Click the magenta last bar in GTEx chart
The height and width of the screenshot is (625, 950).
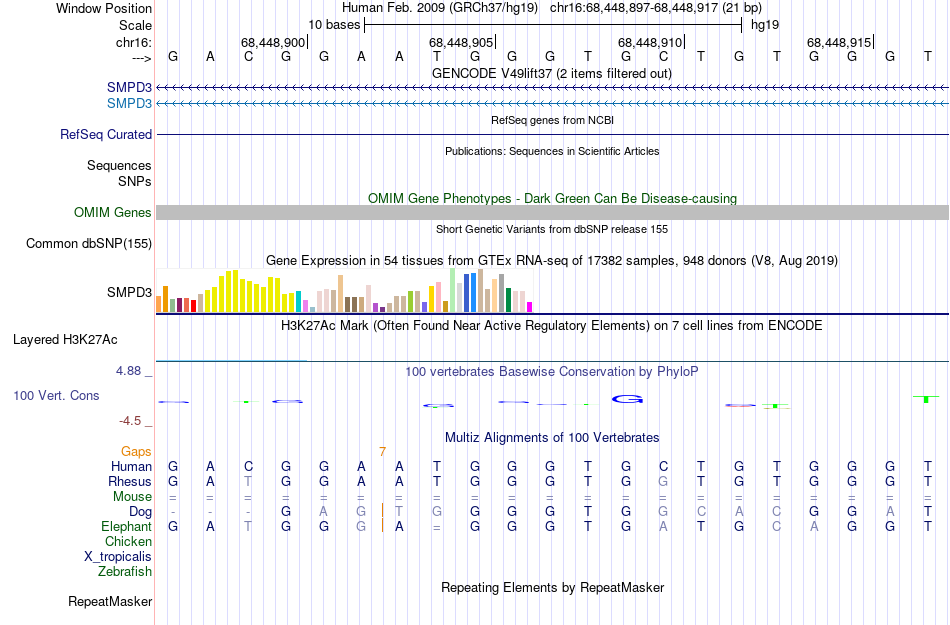click(x=530, y=307)
